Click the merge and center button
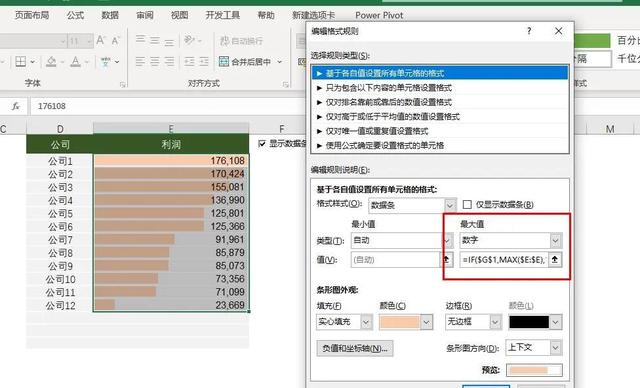The image size is (640, 388). tap(245, 62)
